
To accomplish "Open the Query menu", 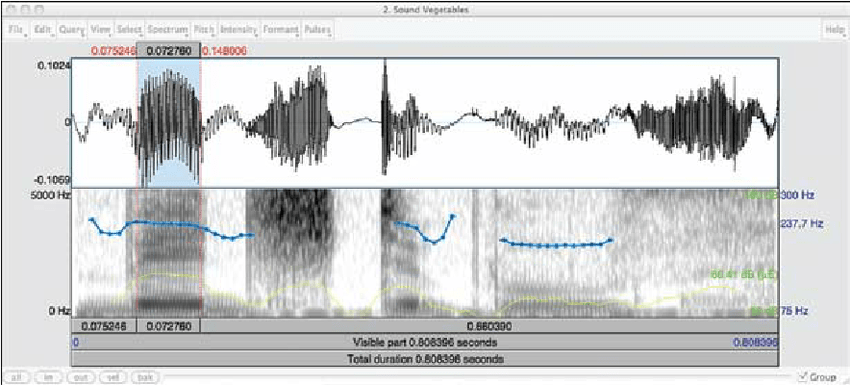I will click(x=72, y=30).
